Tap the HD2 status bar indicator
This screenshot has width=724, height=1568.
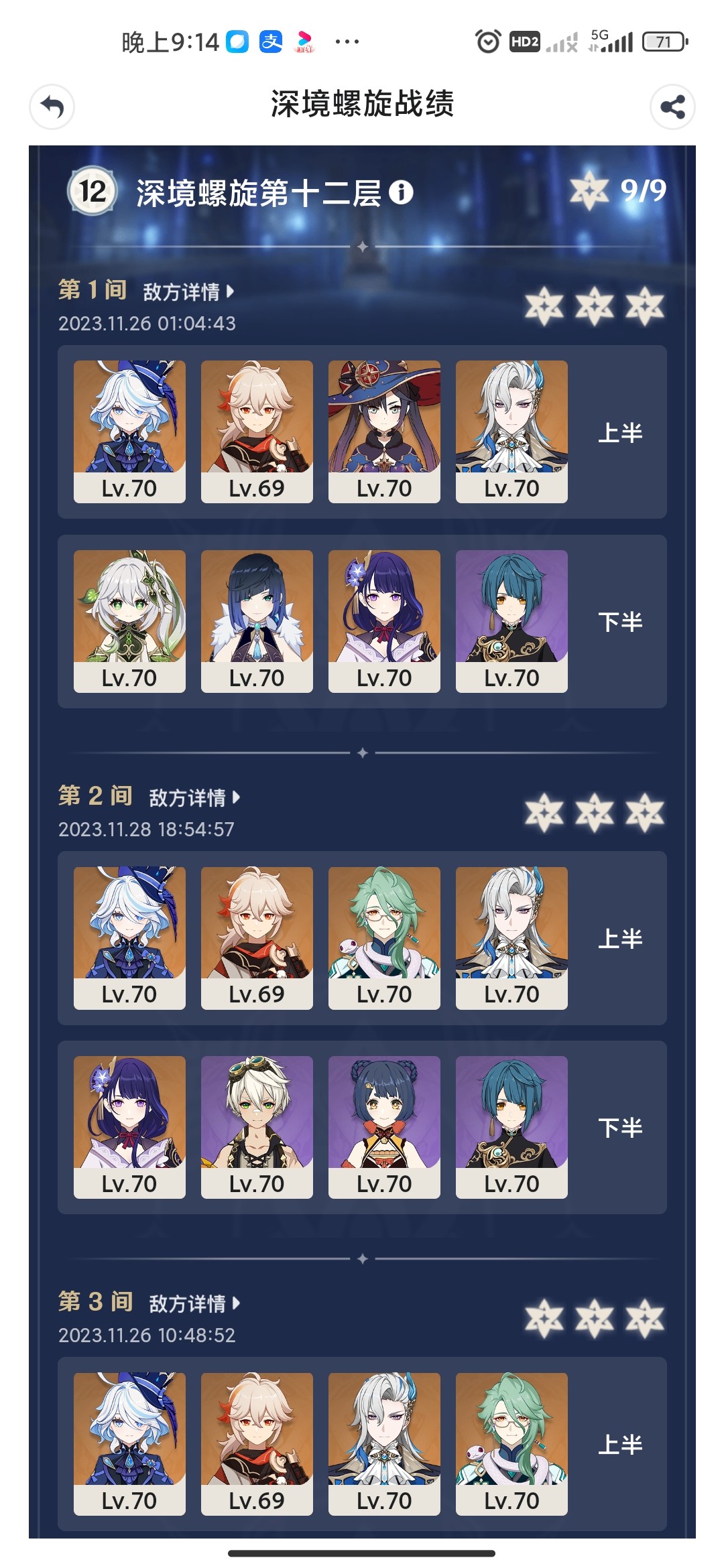524,42
